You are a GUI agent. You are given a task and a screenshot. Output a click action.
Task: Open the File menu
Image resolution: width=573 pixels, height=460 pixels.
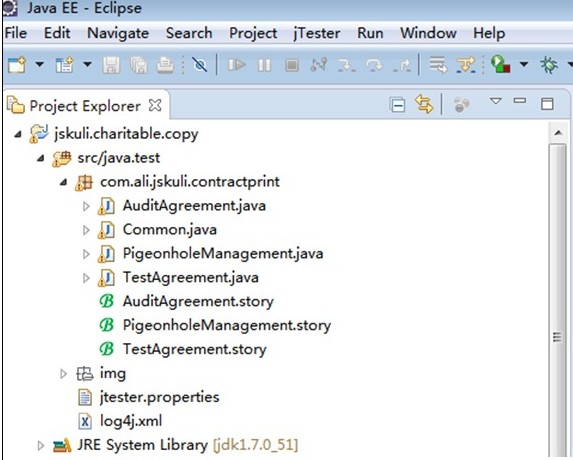16,33
